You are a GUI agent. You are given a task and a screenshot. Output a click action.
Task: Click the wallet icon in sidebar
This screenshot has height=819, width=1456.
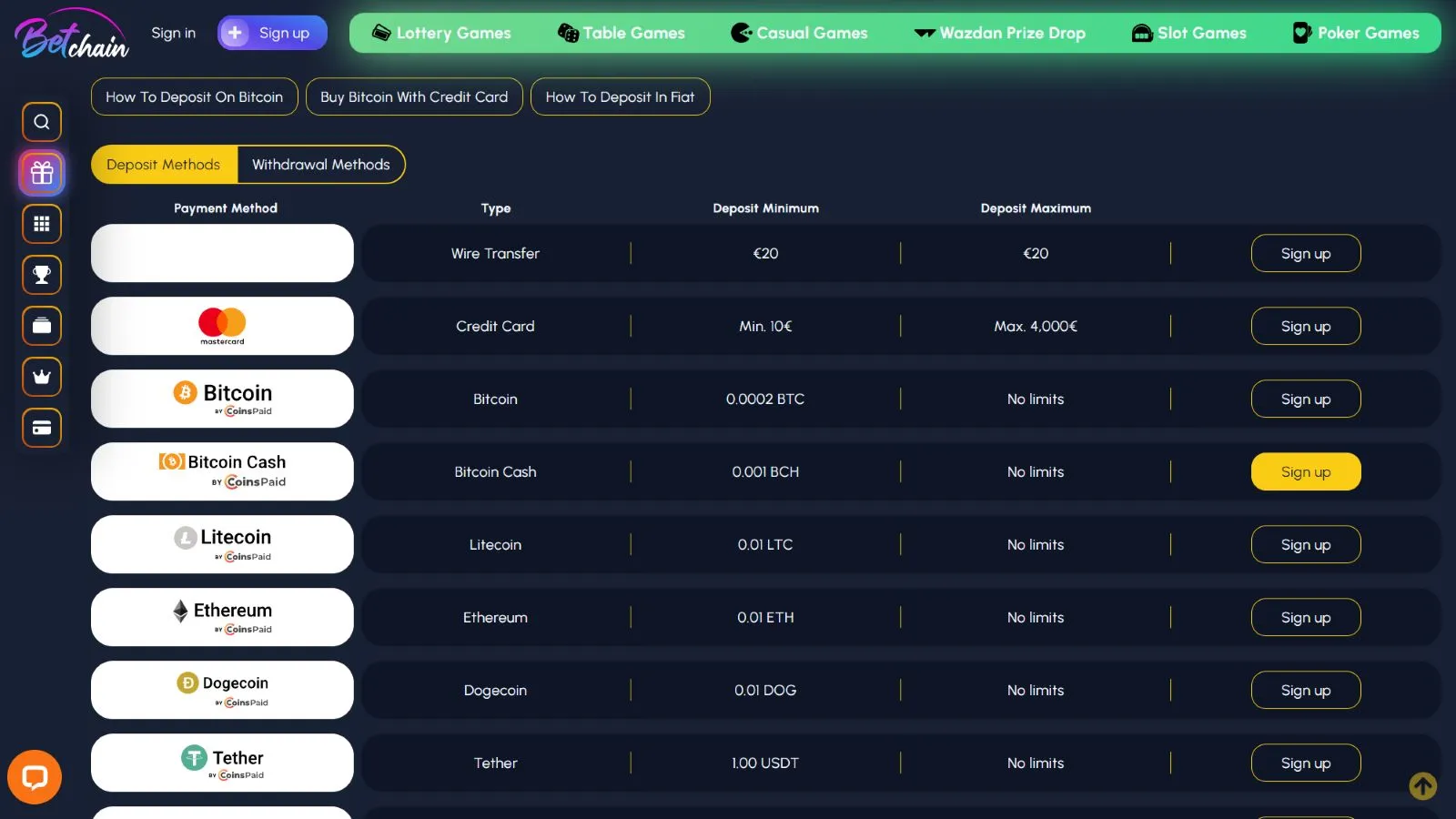point(42,326)
